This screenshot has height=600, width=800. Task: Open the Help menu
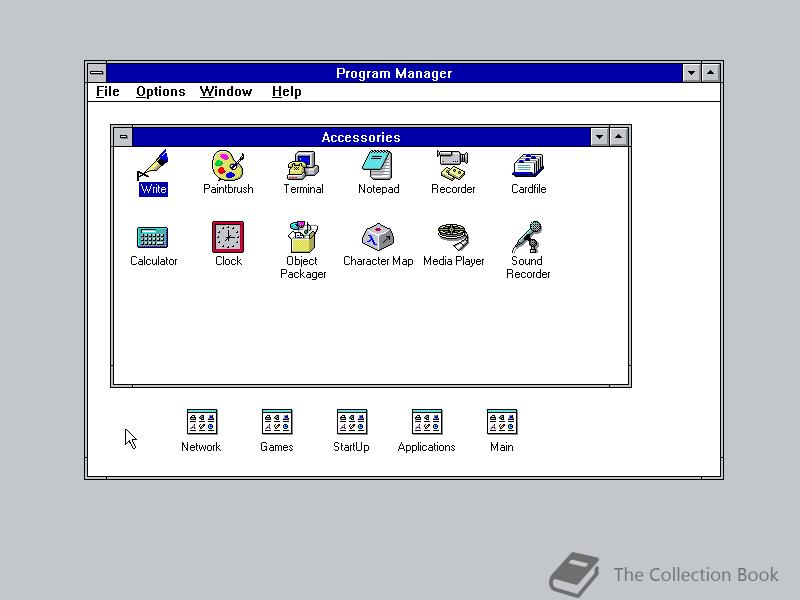coord(286,92)
